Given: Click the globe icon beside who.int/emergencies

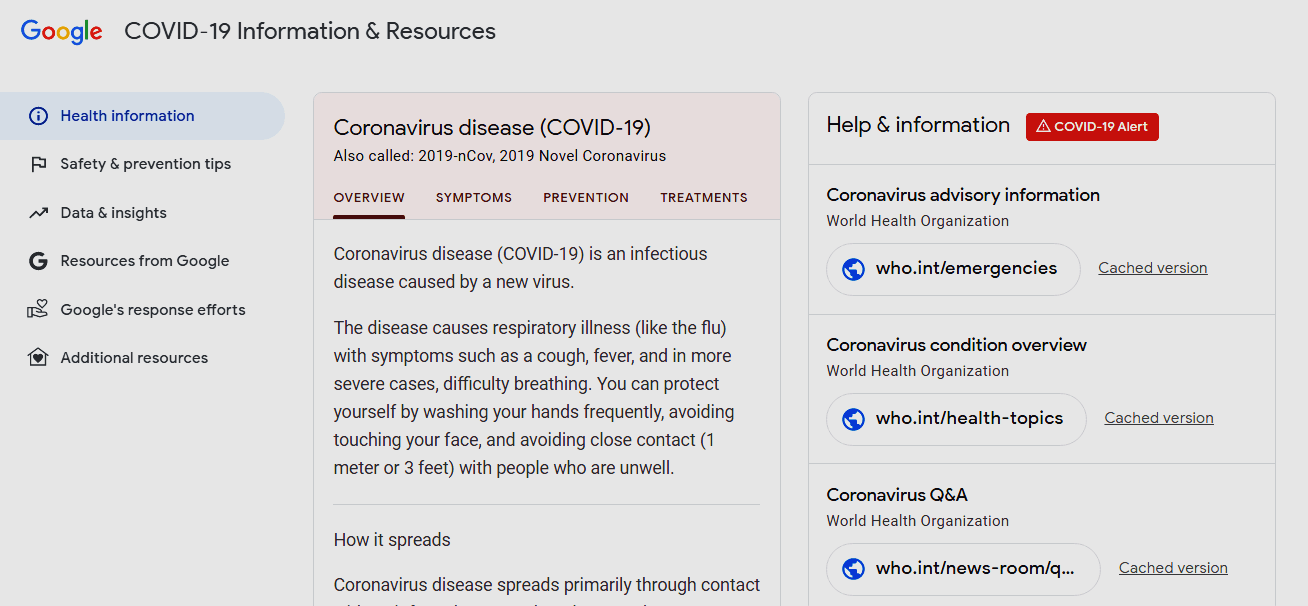Looking at the screenshot, I should coord(853,269).
